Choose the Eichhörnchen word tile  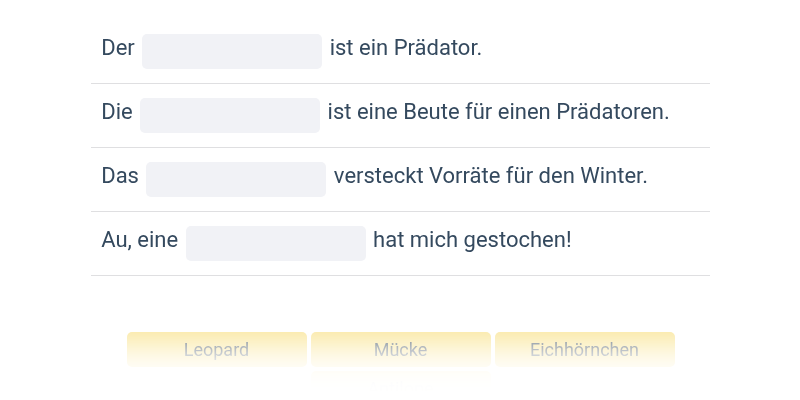(585, 349)
